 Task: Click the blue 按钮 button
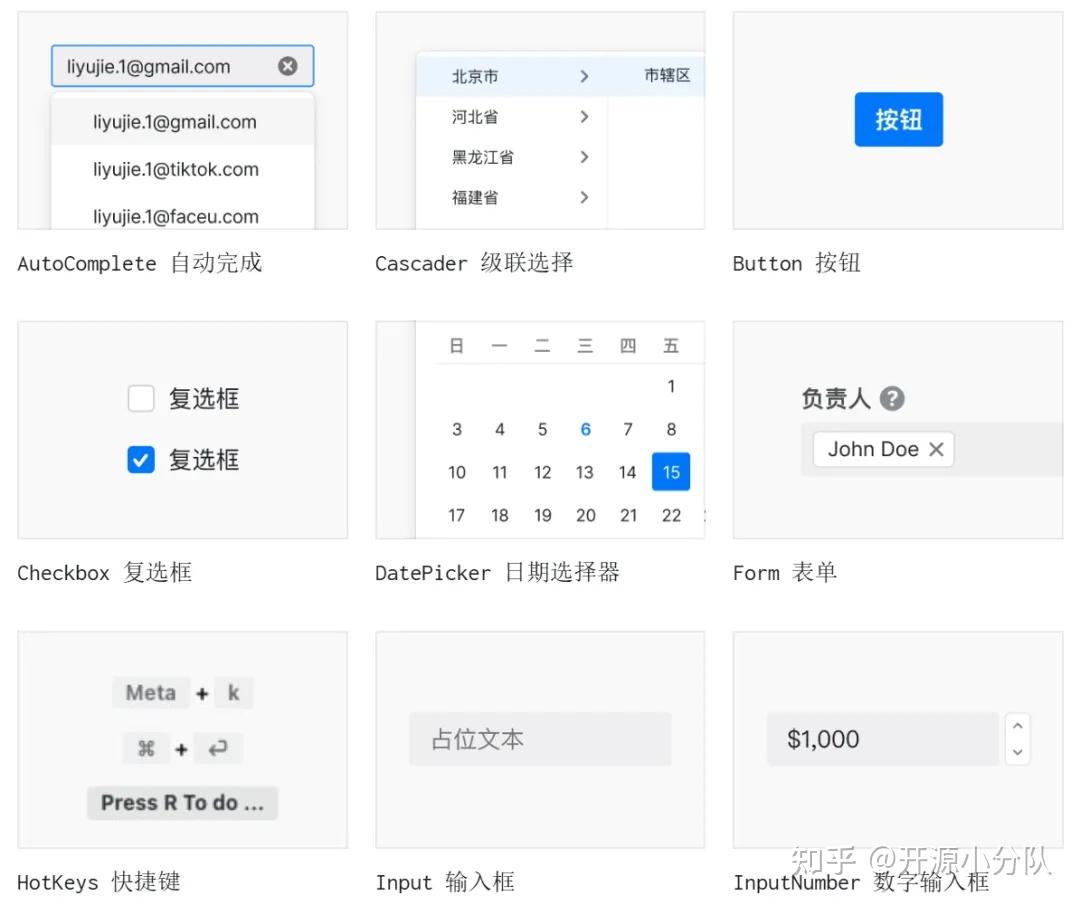898,118
